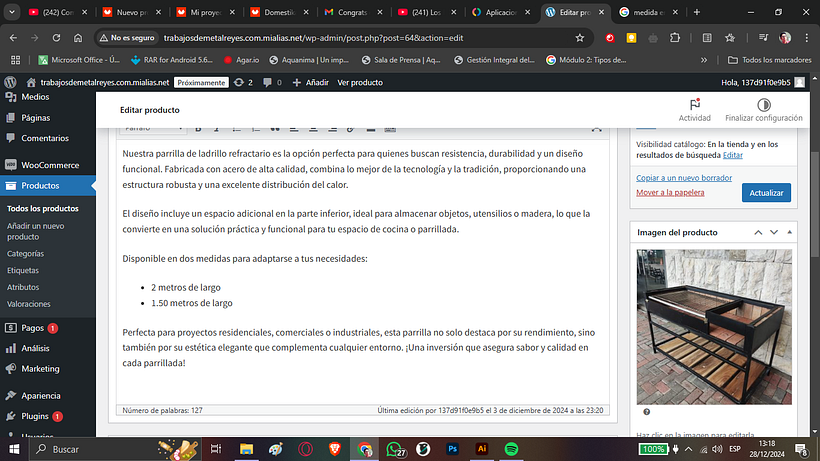Click help question mark under product image
820x461 pixels.
coord(646,412)
